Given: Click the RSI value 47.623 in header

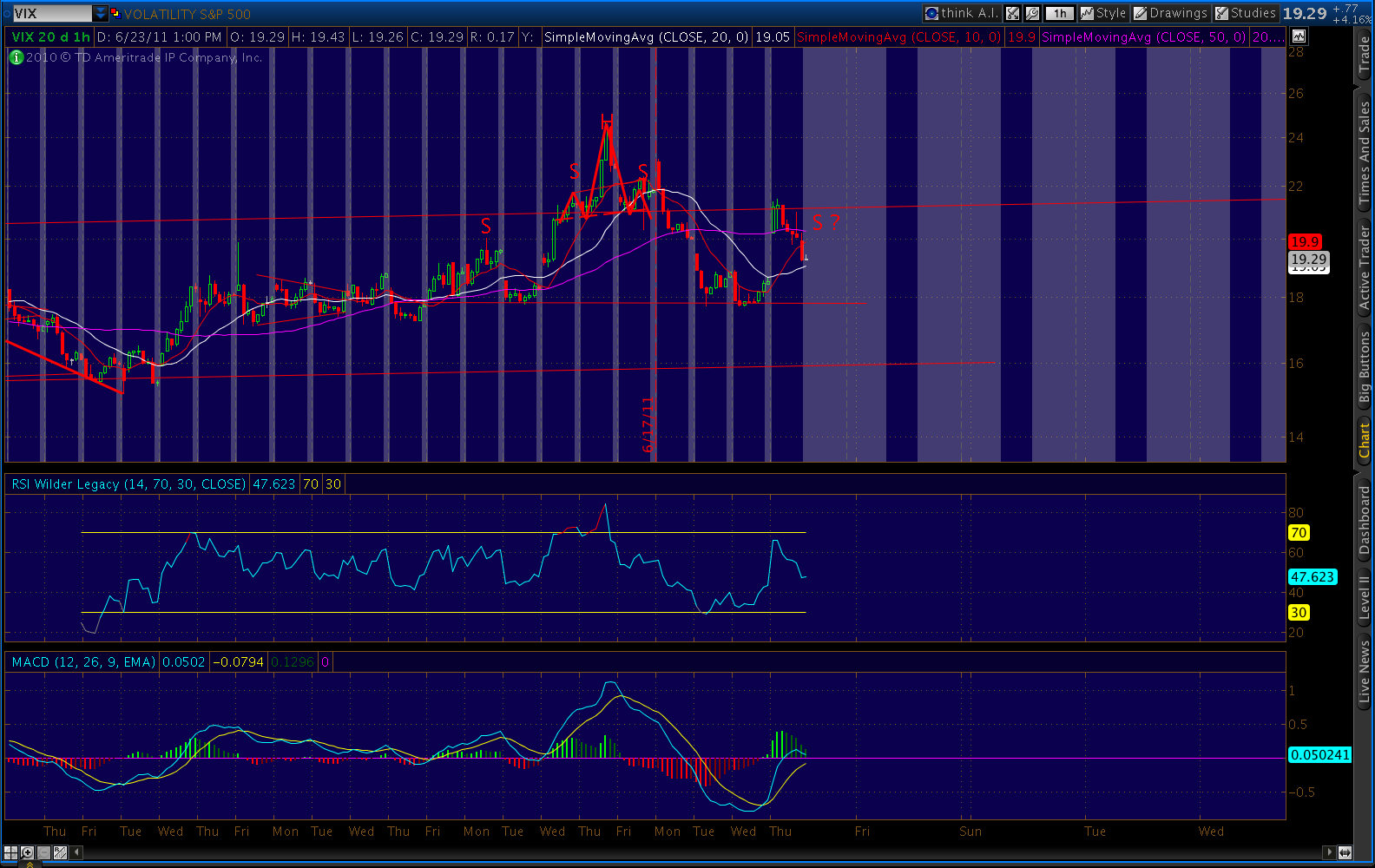Looking at the screenshot, I should 273,484.
